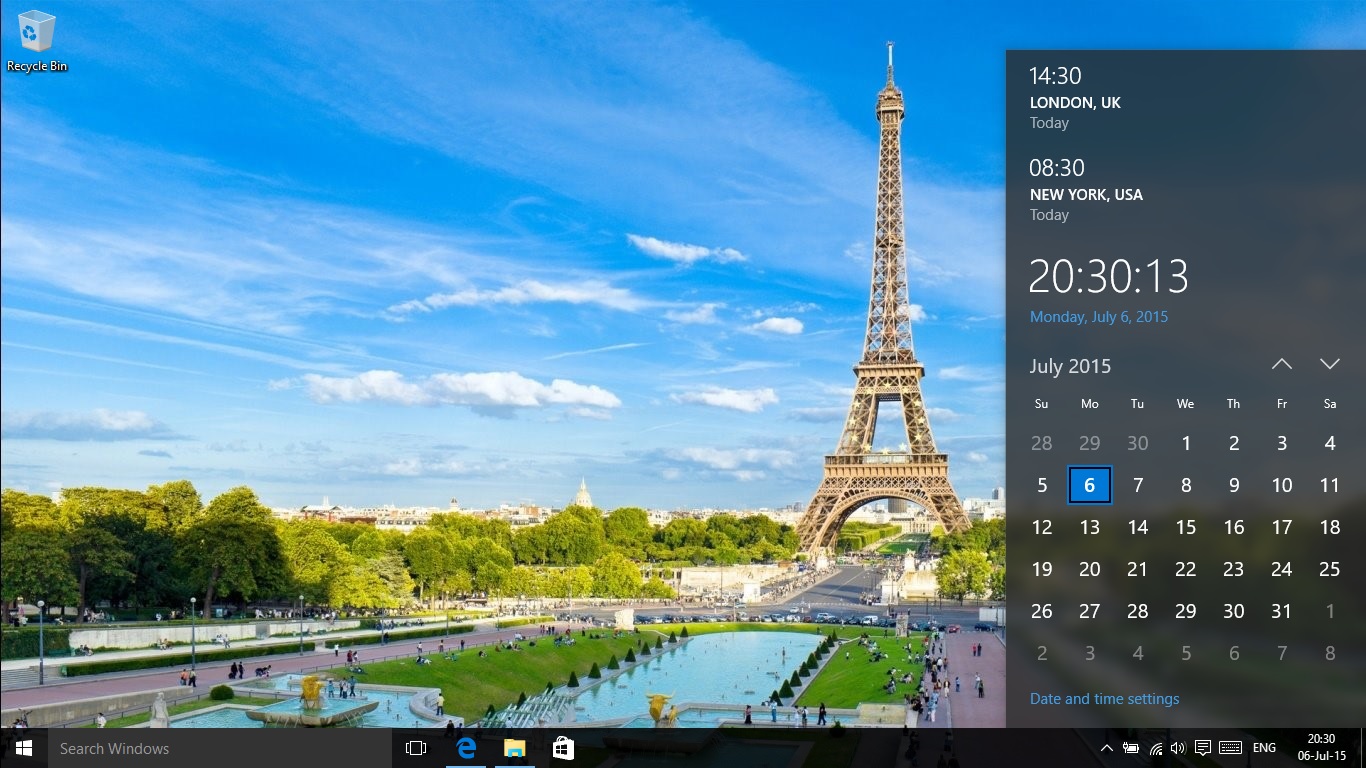Select July 28 in the calendar
The height and width of the screenshot is (768, 1366).
coord(1138,611)
